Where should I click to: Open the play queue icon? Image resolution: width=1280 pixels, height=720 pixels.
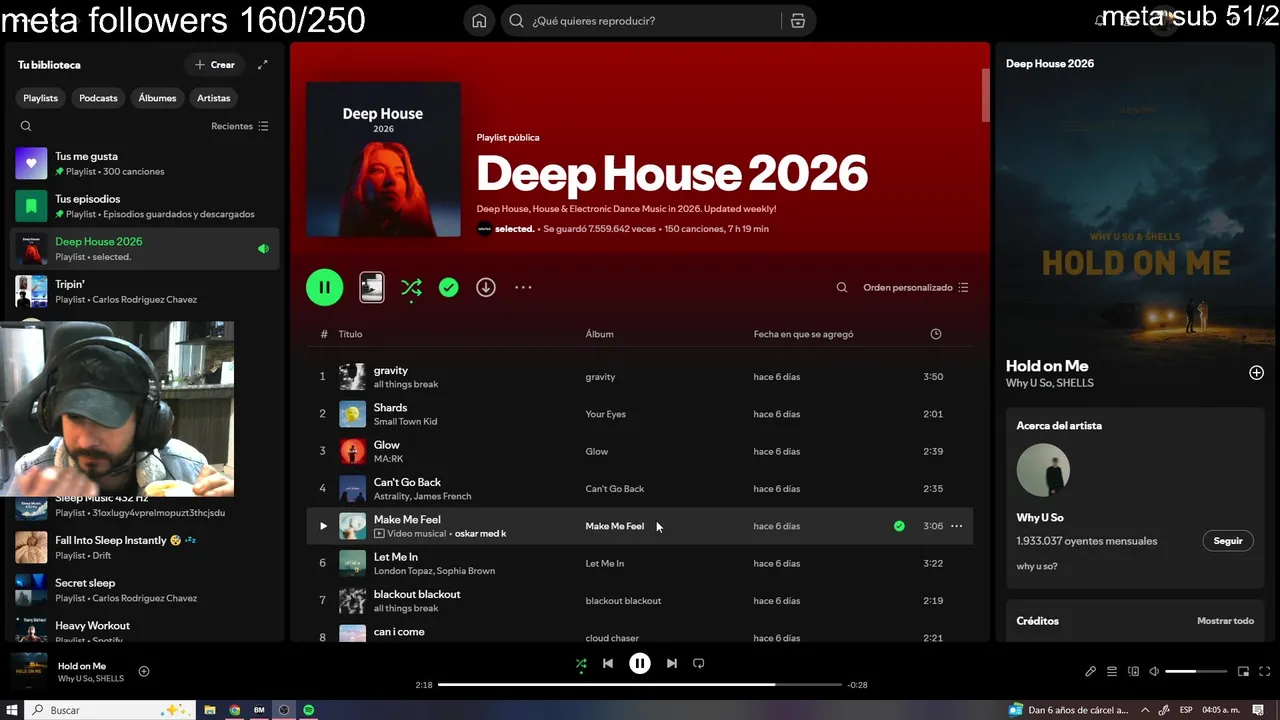click(1112, 672)
